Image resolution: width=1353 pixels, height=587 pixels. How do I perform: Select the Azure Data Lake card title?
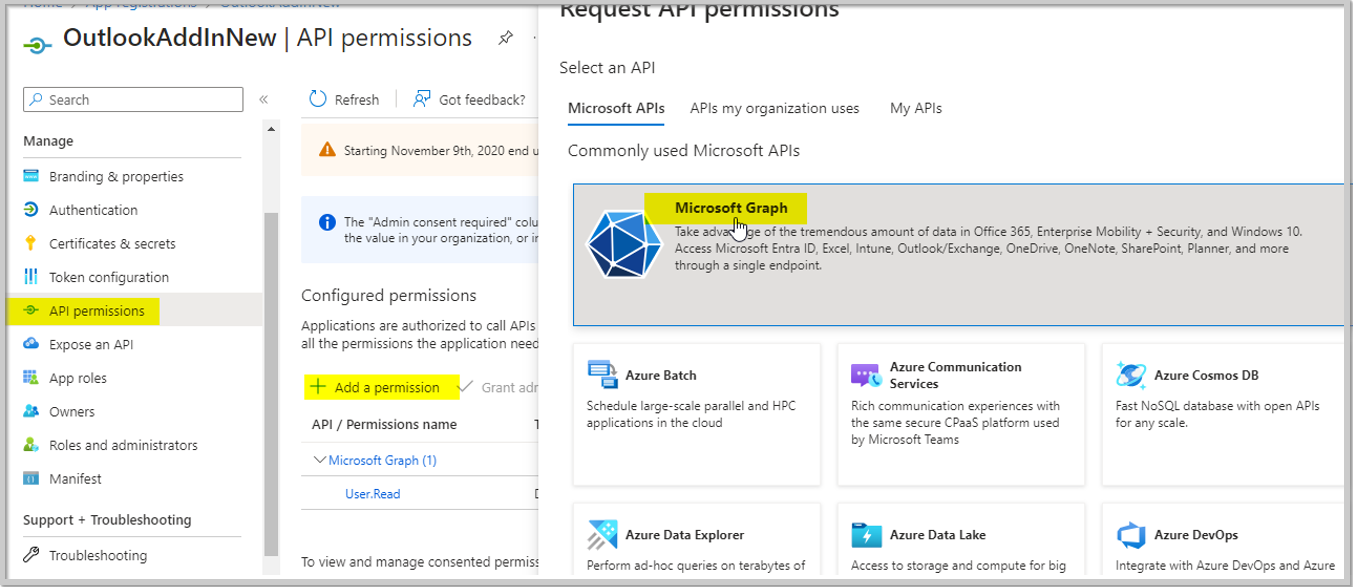(x=938, y=535)
